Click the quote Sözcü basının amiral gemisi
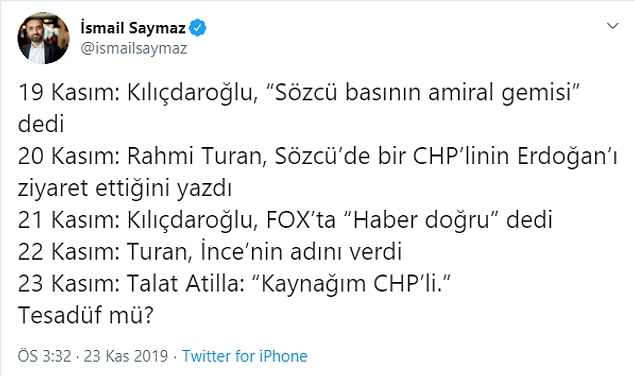635x376 pixels. click(424, 93)
